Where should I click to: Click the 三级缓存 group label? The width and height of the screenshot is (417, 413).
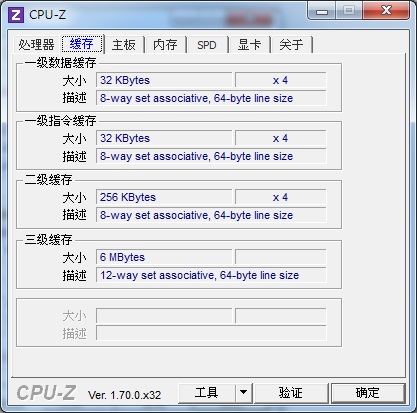point(48,239)
